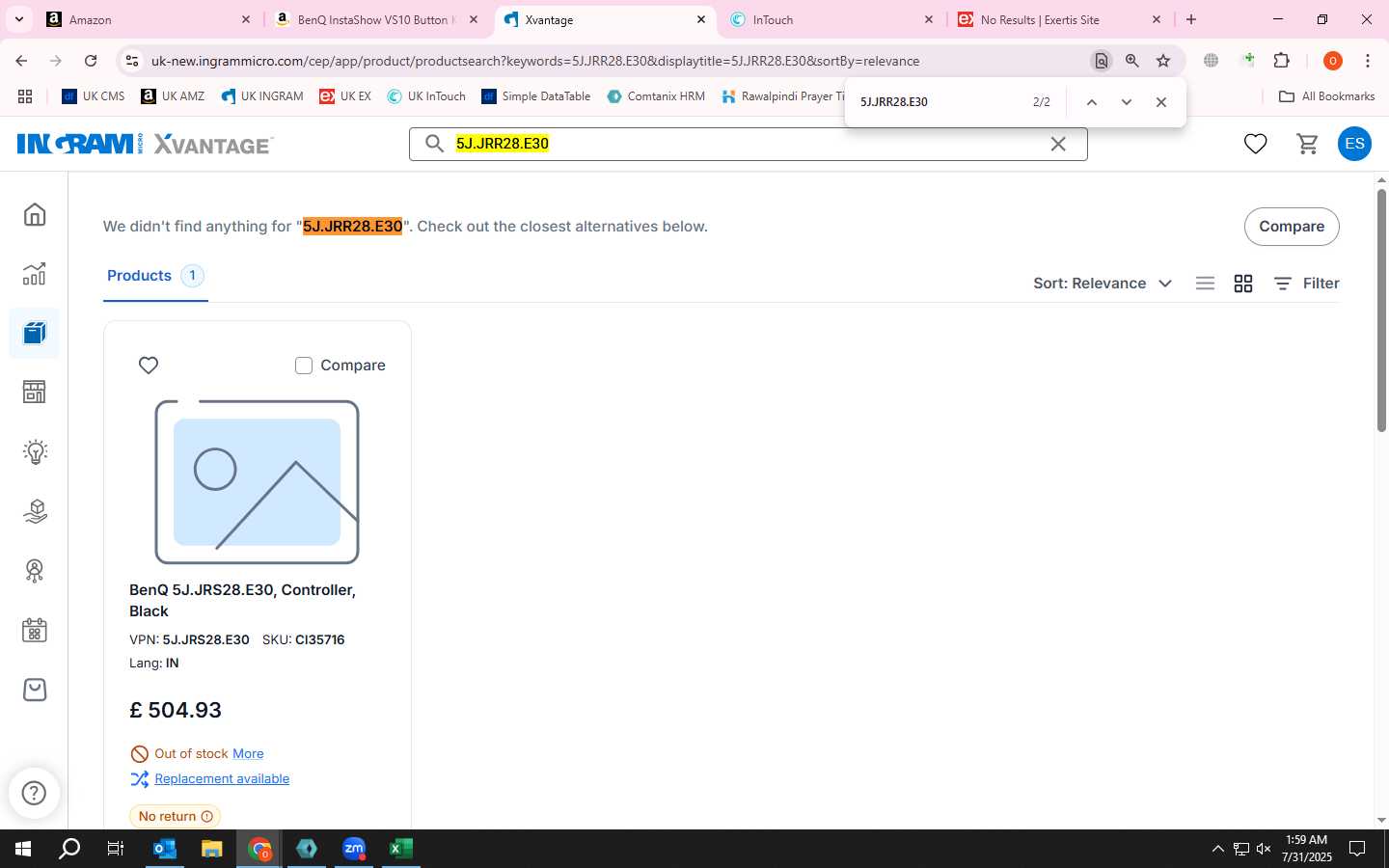The width and height of the screenshot is (1389, 868).
Task: Open UK INGRAM bookmark
Action: coord(262,96)
